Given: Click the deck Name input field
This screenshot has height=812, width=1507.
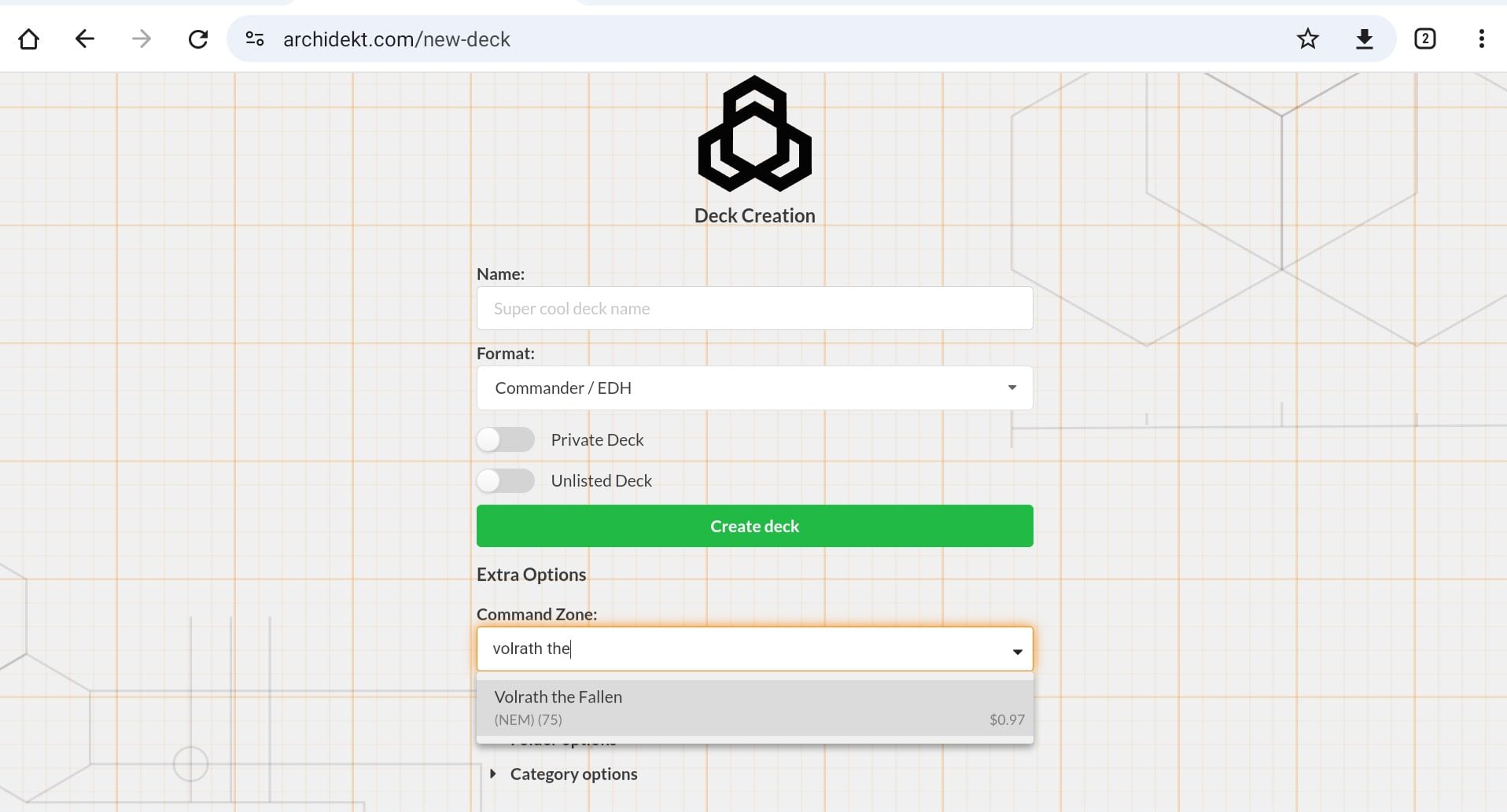Looking at the screenshot, I should (x=754, y=308).
